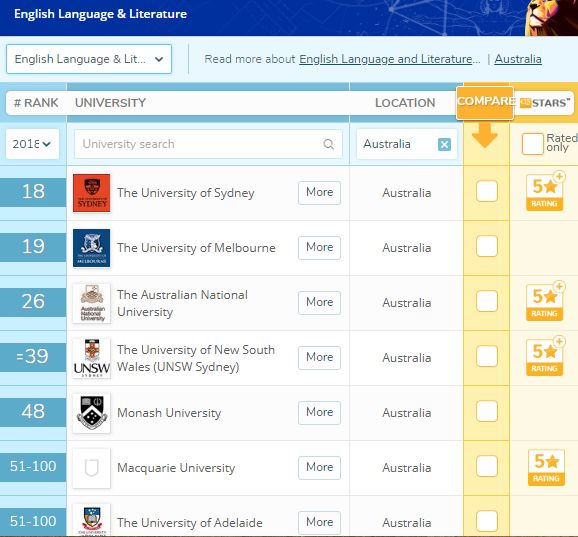Open the Monash University name link

[x=169, y=413]
